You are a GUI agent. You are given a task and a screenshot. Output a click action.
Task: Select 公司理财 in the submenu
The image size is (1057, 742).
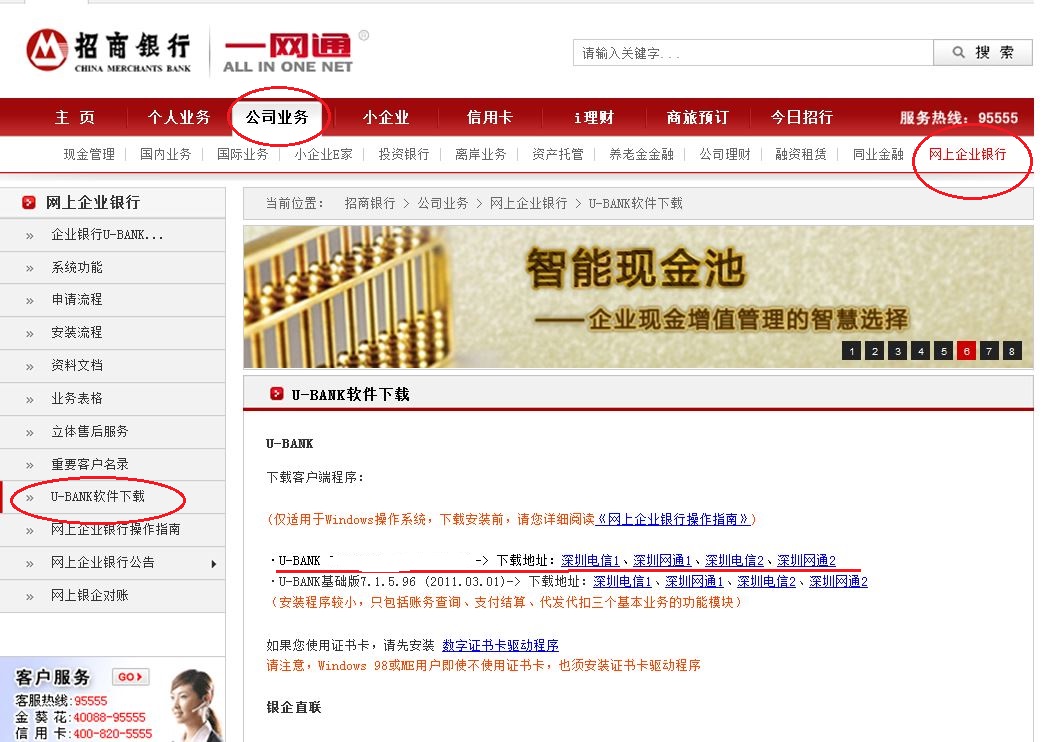[x=725, y=154]
